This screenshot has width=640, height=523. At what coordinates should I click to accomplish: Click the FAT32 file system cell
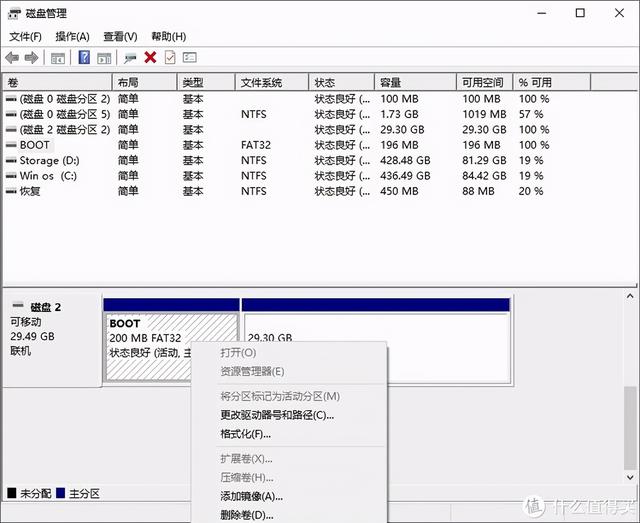click(256, 145)
